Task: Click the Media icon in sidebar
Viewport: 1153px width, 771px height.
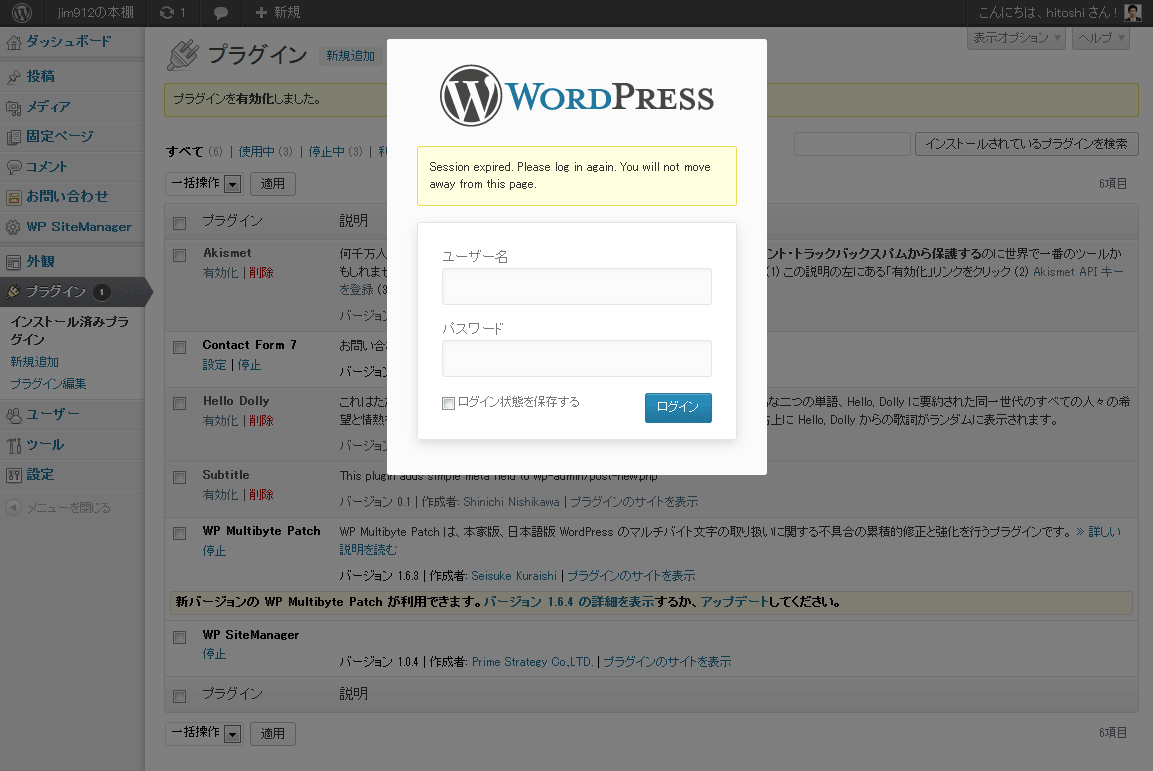Action: [x=14, y=107]
